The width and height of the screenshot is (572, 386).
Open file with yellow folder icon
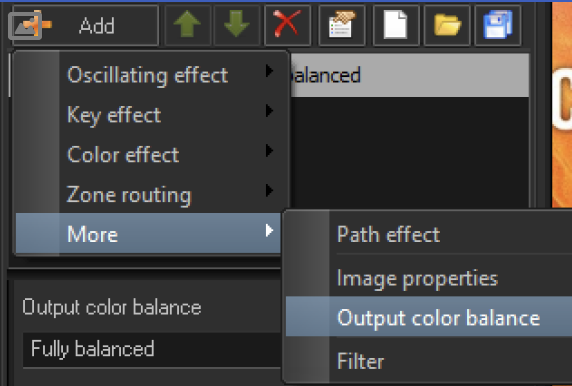(x=447, y=25)
